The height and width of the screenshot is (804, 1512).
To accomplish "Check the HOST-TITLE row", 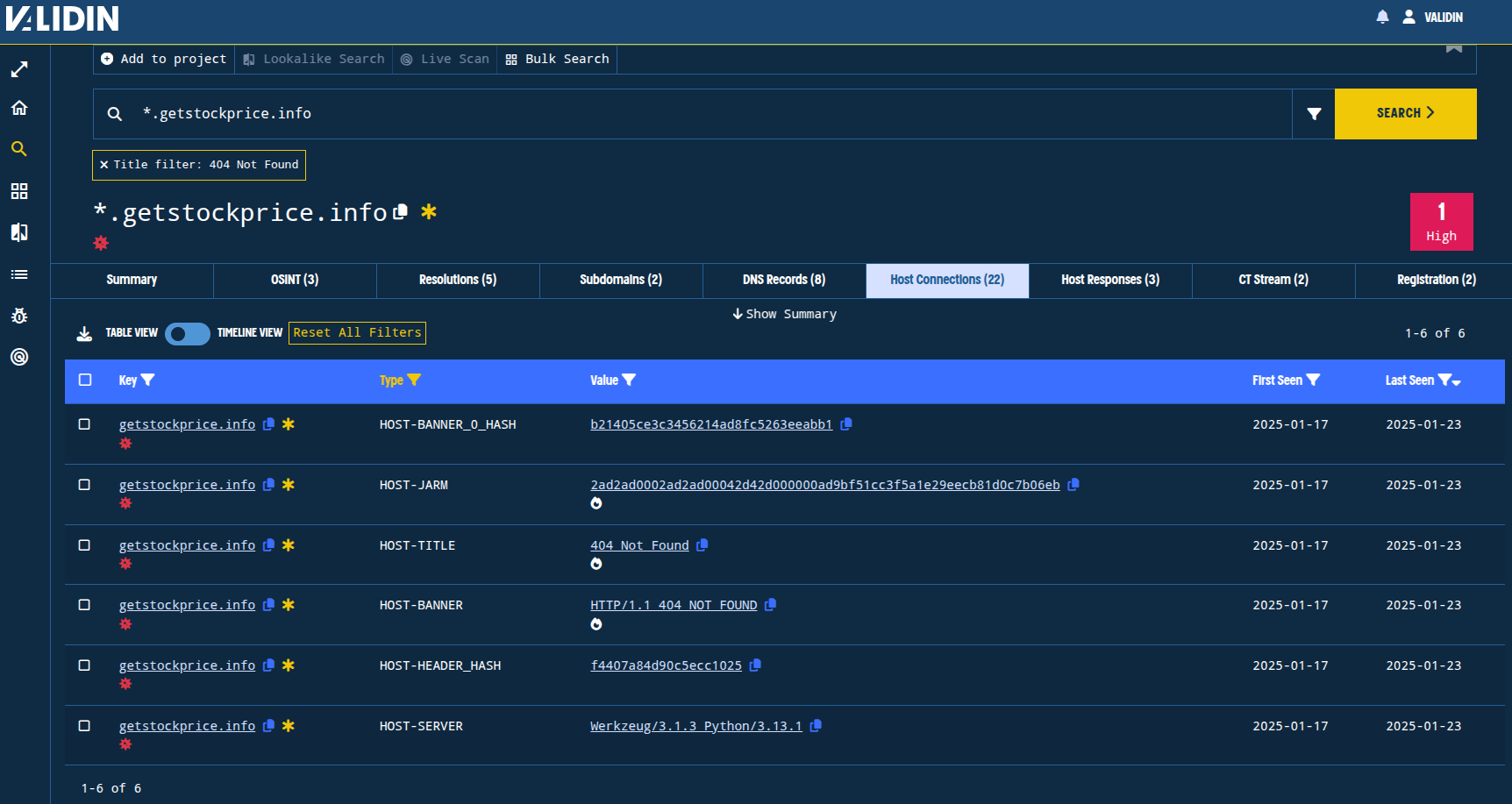I will (x=84, y=545).
